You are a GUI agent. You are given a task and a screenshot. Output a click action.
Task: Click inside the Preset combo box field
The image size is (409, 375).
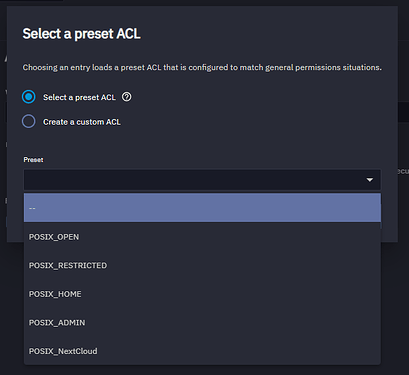pyautogui.click(x=202, y=180)
